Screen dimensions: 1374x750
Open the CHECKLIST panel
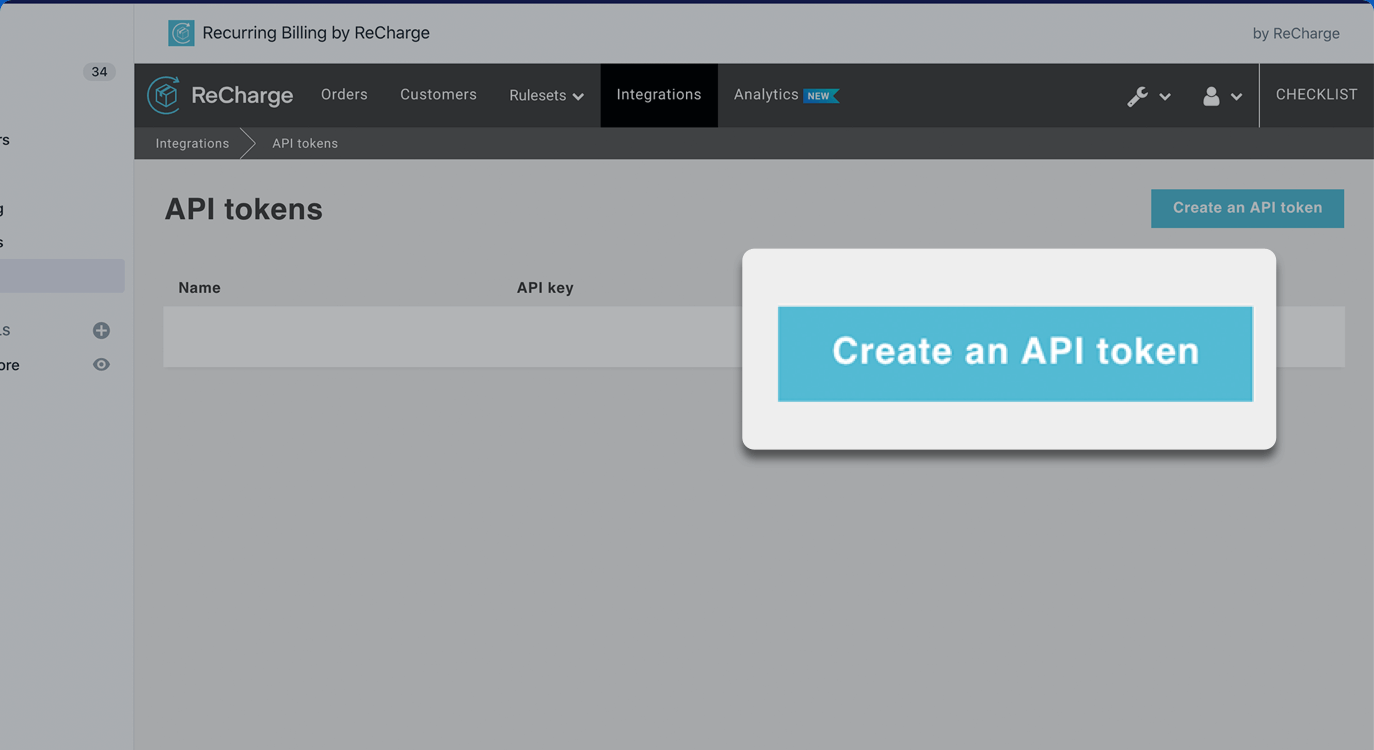[x=1316, y=95]
